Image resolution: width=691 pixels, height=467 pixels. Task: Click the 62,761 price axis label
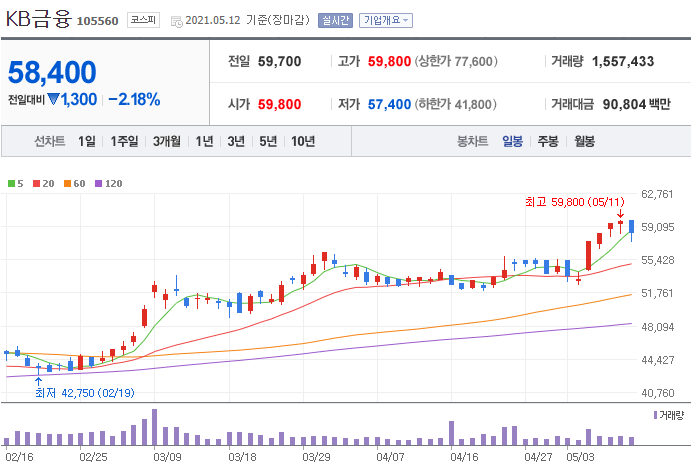click(x=657, y=194)
